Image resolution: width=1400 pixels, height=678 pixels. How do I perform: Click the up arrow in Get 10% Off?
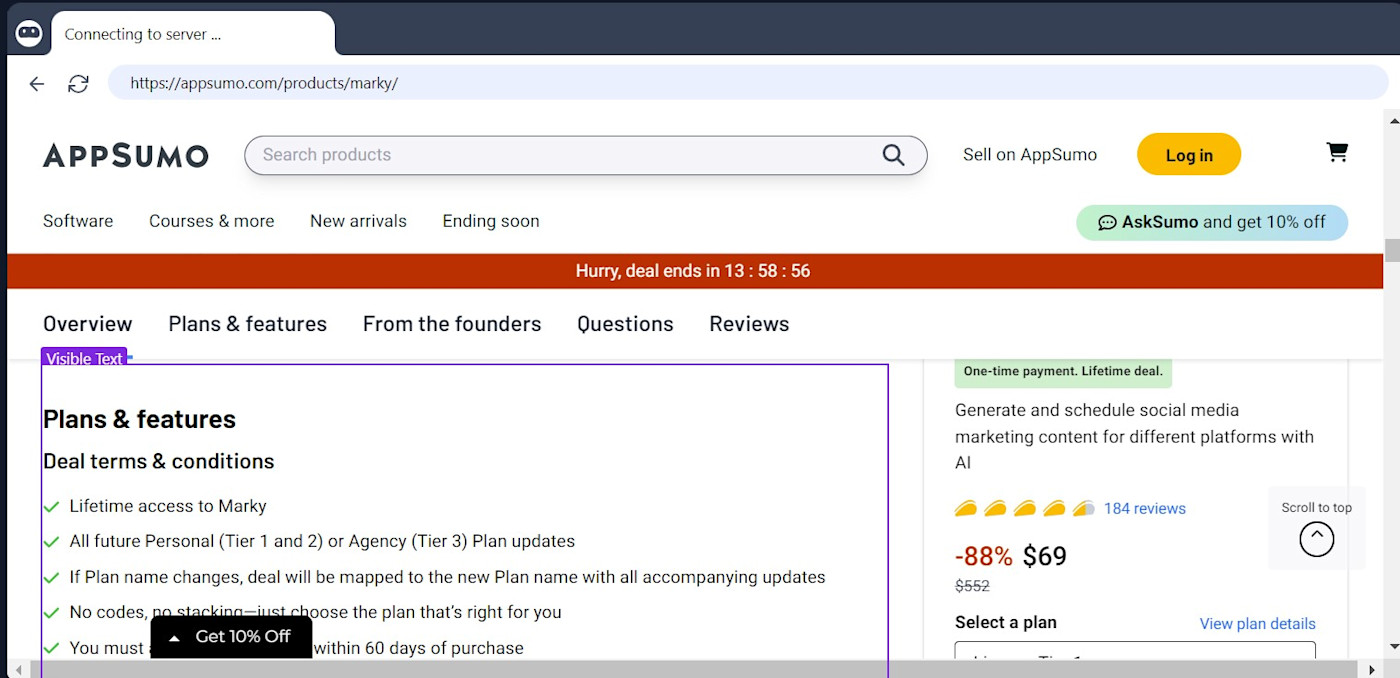click(175, 637)
